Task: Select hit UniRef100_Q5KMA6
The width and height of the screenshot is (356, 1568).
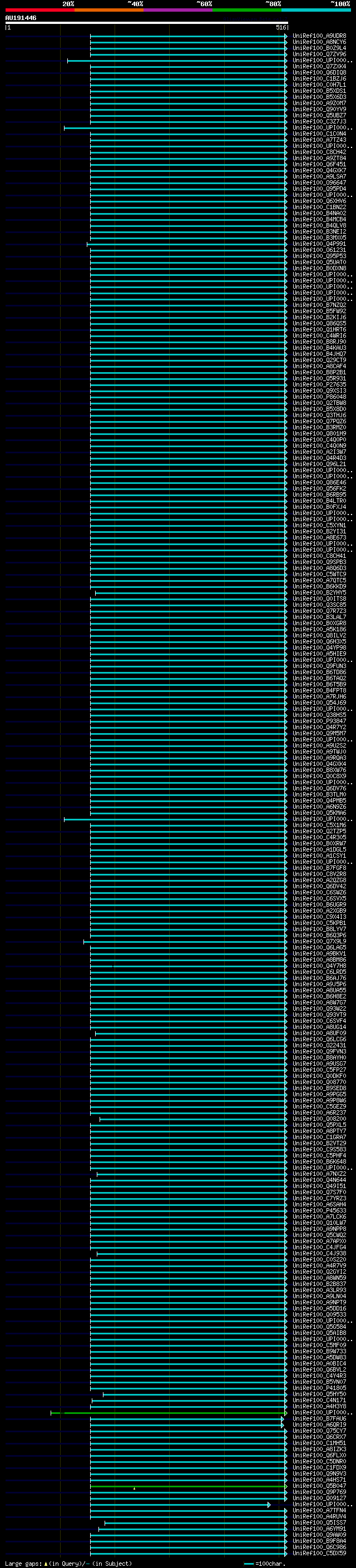Action: 319,813
